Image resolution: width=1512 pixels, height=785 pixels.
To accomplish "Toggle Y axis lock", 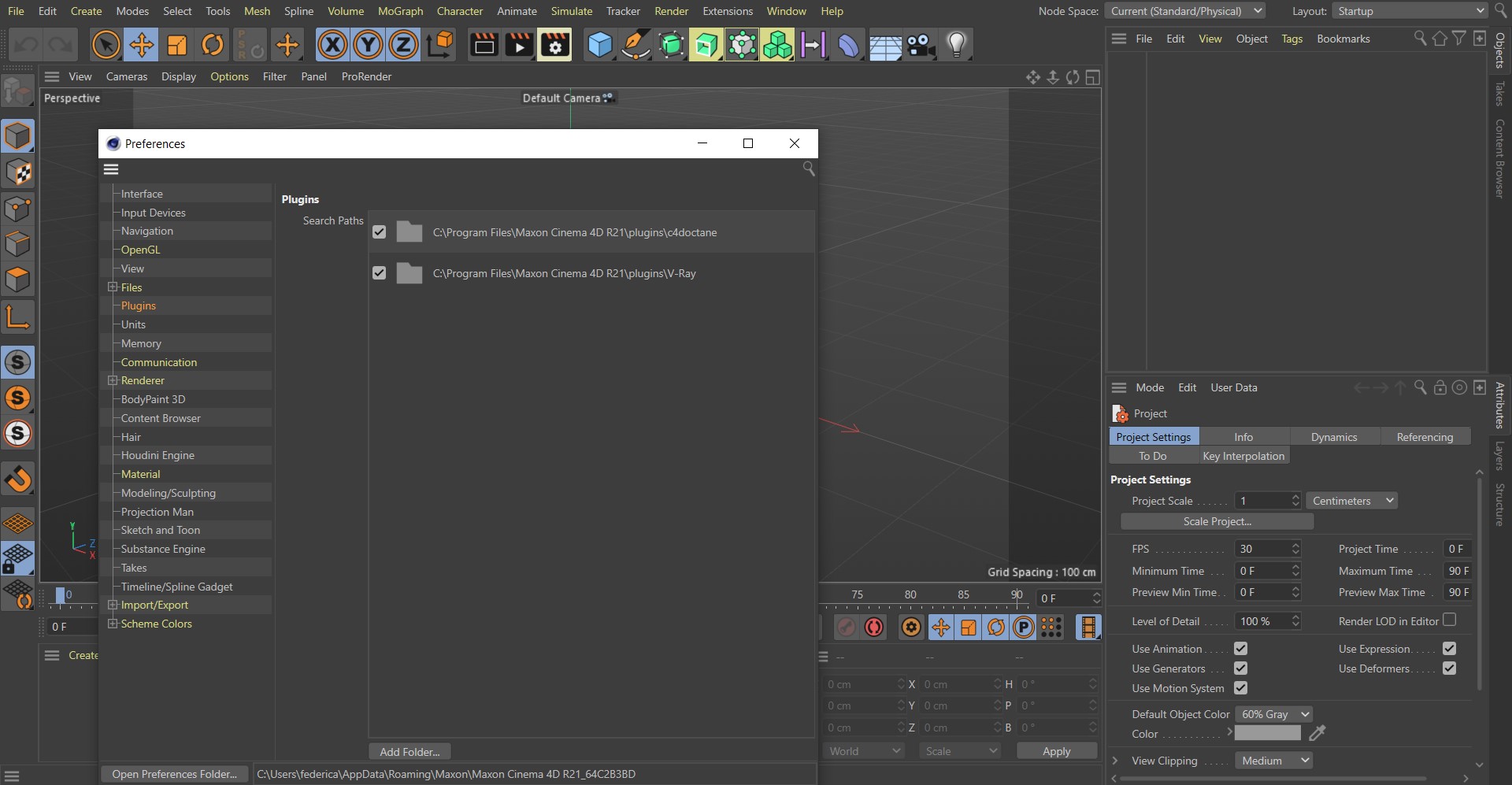I will [x=368, y=45].
